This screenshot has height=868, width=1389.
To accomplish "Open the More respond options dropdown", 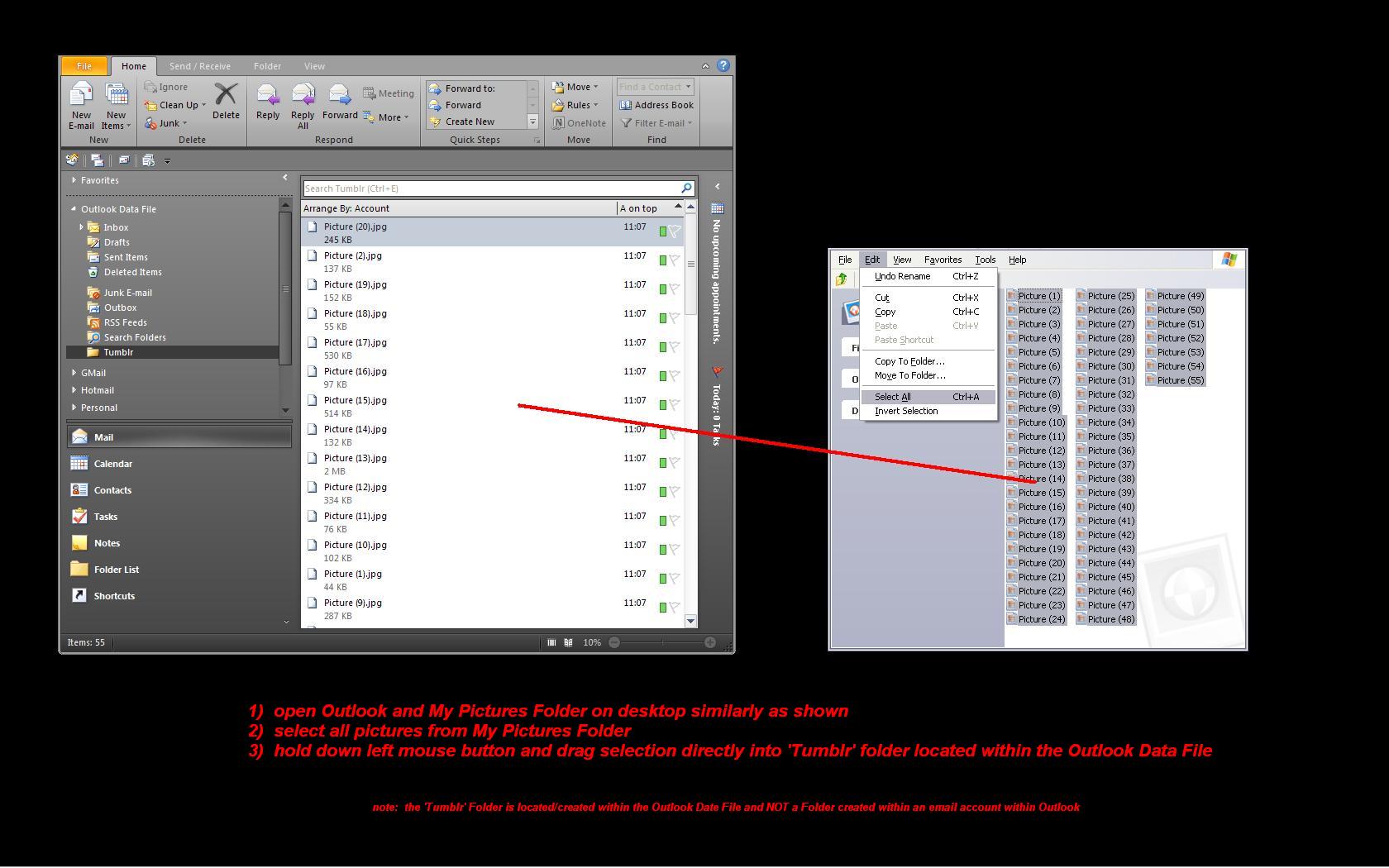I will click(386, 117).
